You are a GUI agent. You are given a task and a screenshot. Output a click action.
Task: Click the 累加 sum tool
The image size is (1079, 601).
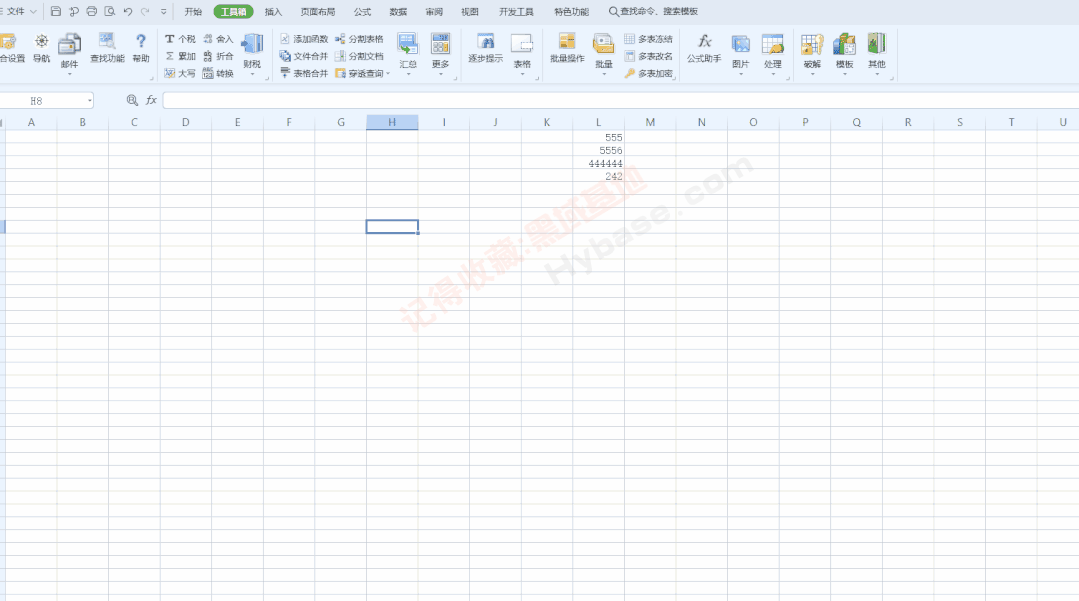pos(180,56)
